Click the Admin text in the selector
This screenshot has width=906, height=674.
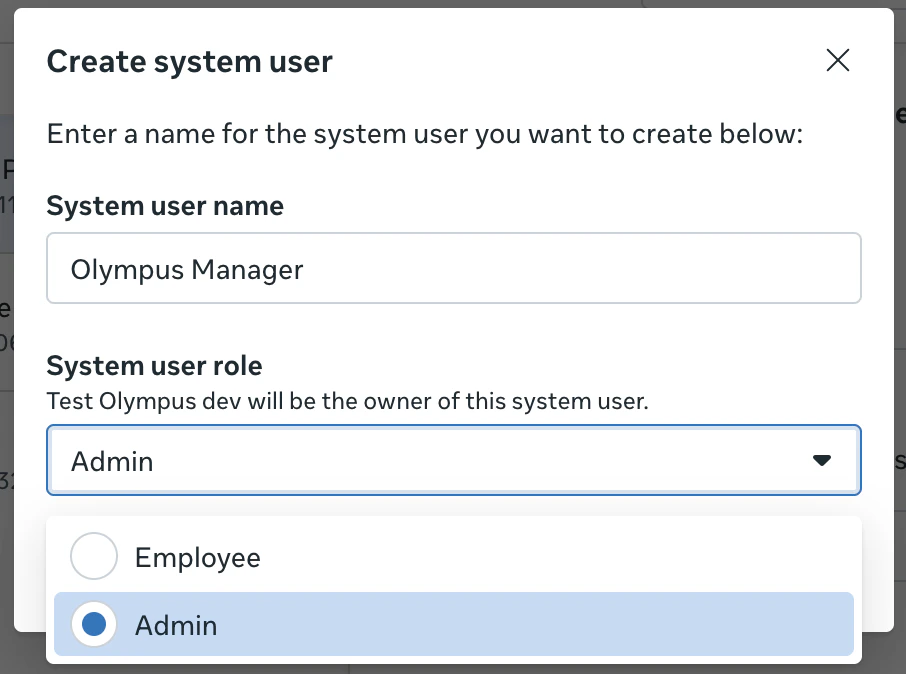point(110,461)
